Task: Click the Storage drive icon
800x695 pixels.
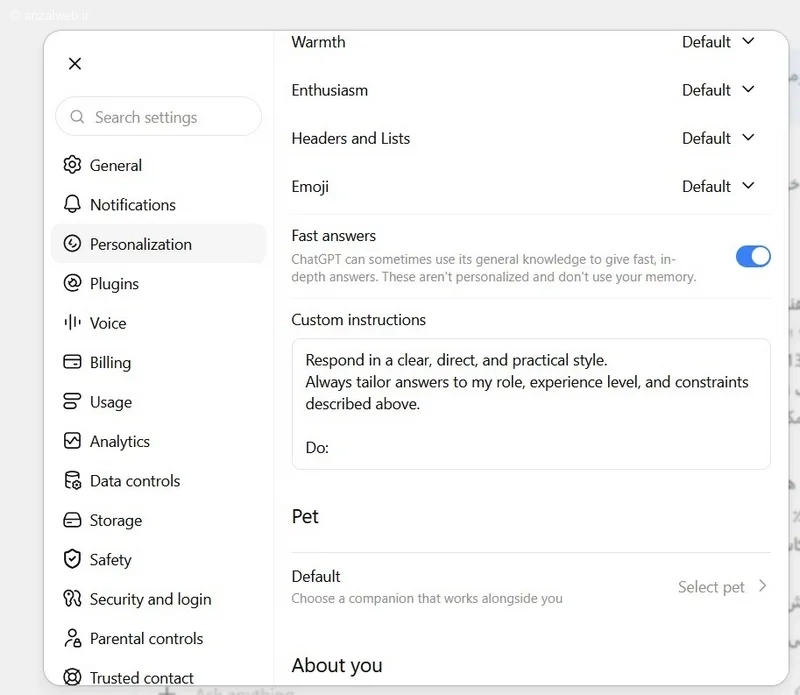Action: tap(72, 520)
